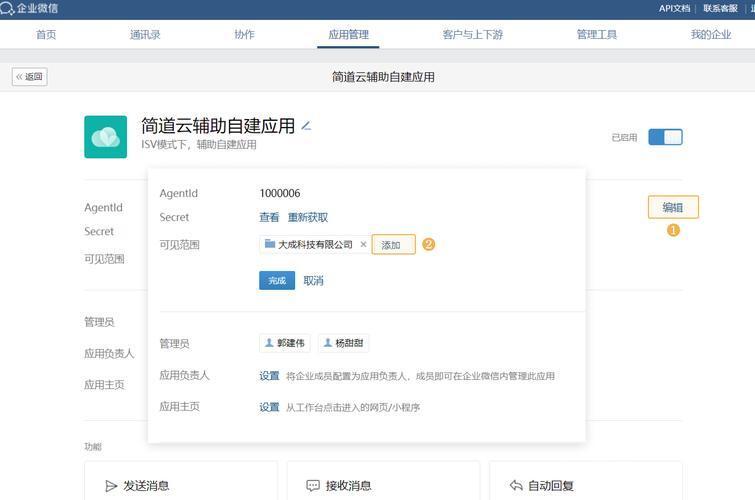Screen dimensions: 755x500
Task: Click the 取消 link
Action: point(313,281)
